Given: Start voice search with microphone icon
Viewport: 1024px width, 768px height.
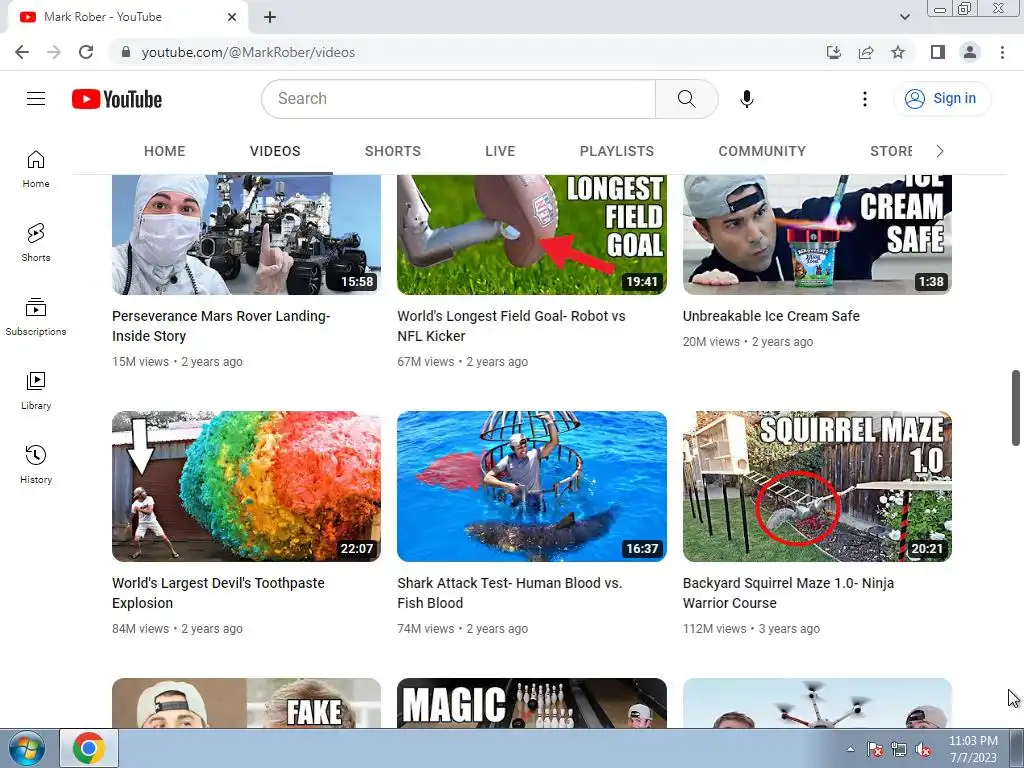Looking at the screenshot, I should (746, 99).
